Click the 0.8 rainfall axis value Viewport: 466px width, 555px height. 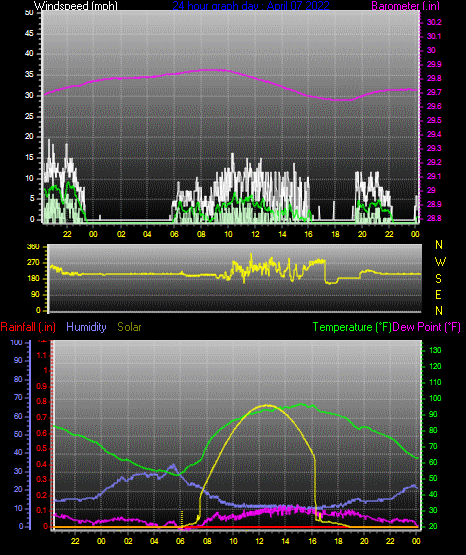[x=42, y=402]
